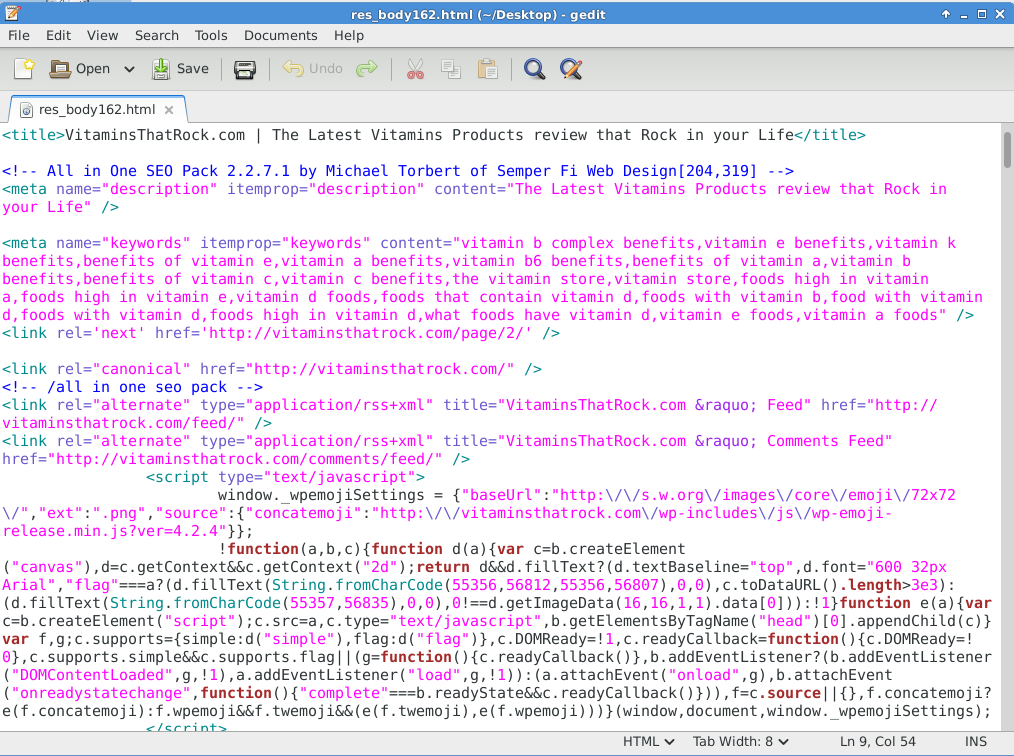Screen dimensions: 1014x756
Task: Open a file using the Open button
Action: click(80, 69)
